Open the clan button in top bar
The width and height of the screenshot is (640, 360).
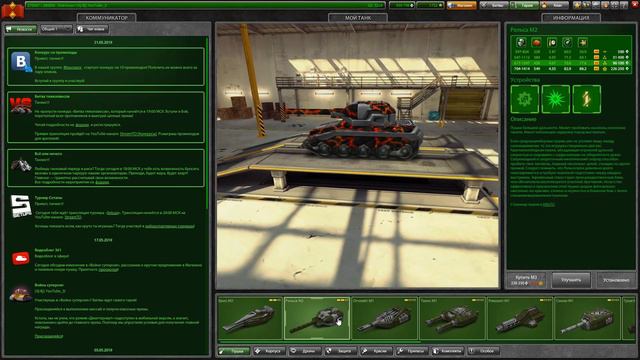[554, 5]
